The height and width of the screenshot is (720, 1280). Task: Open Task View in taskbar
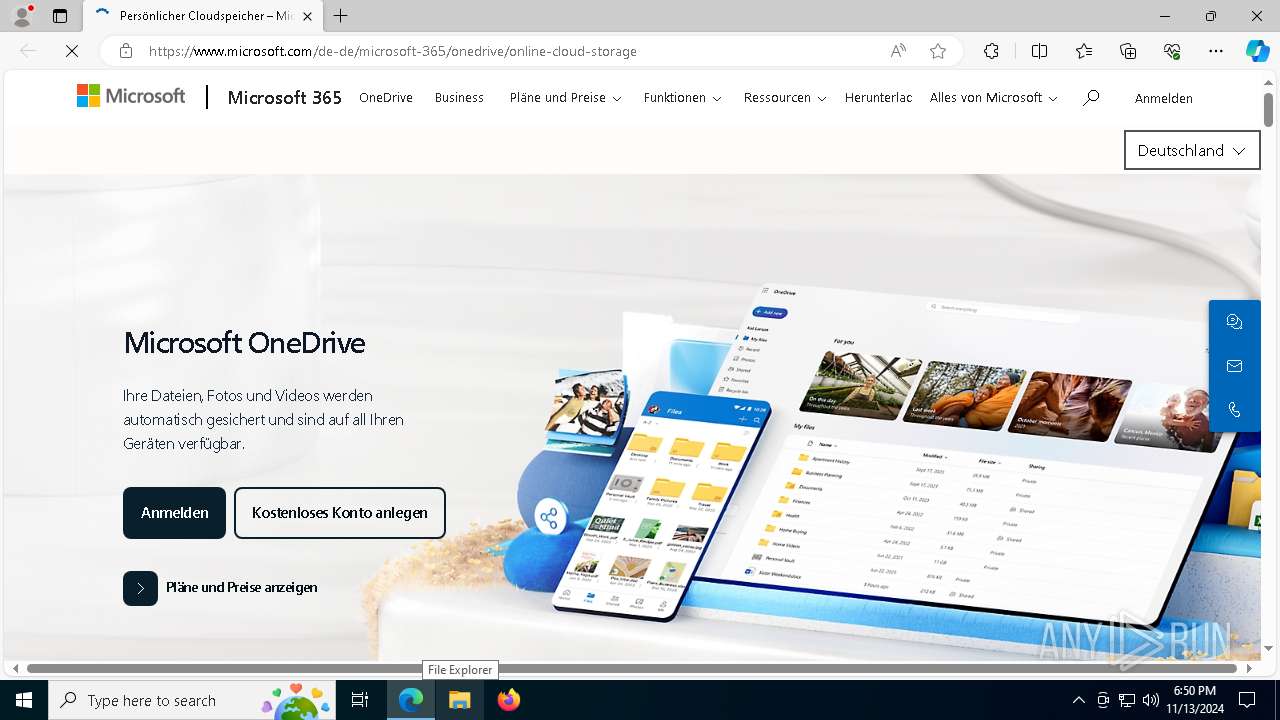pyautogui.click(x=361, y=700)
